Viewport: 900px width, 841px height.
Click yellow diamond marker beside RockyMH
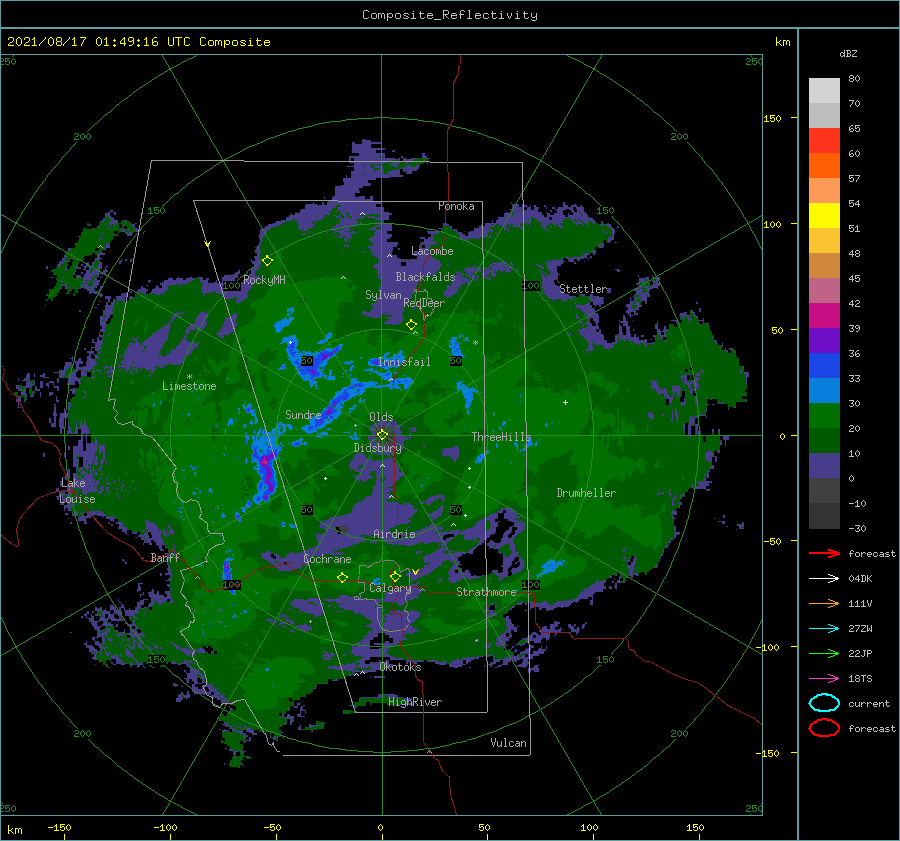click(x=267, y=261)
